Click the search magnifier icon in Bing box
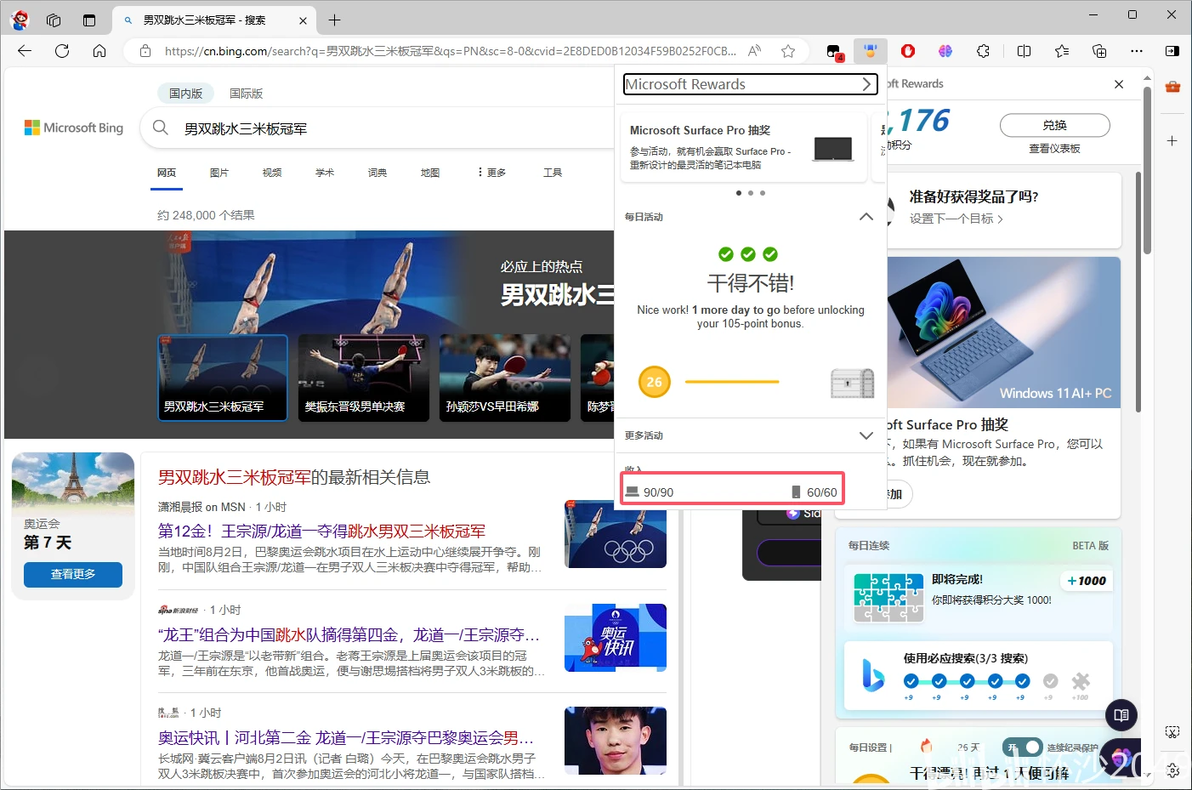Image resolution: width=1192 pixels, height=790 pixels. 160,128
